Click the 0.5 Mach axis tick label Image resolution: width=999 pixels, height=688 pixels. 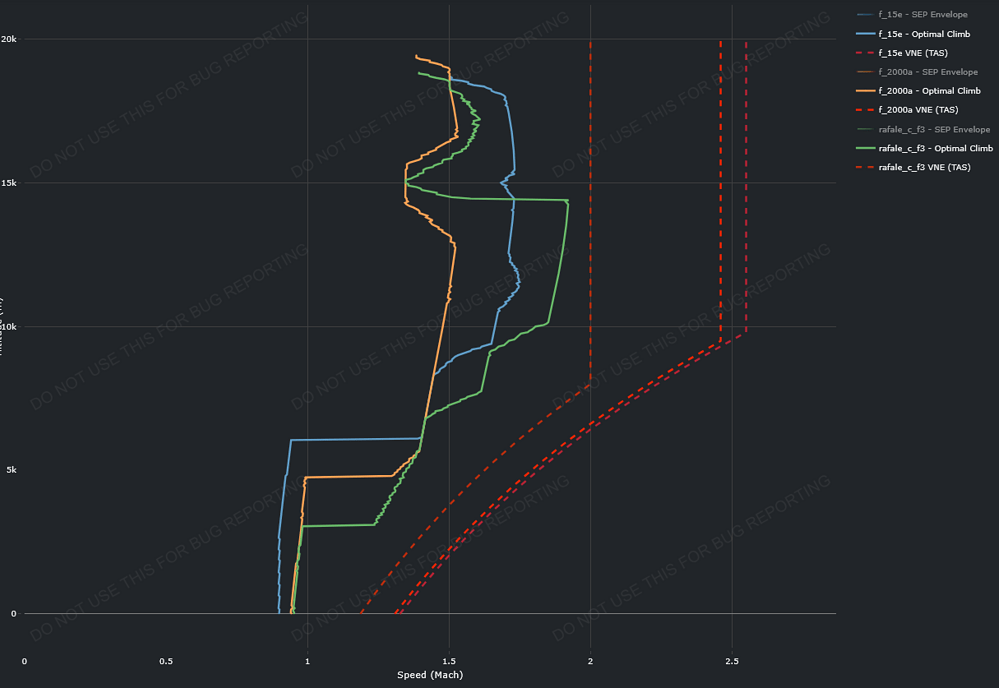click(x=166, y=661)
